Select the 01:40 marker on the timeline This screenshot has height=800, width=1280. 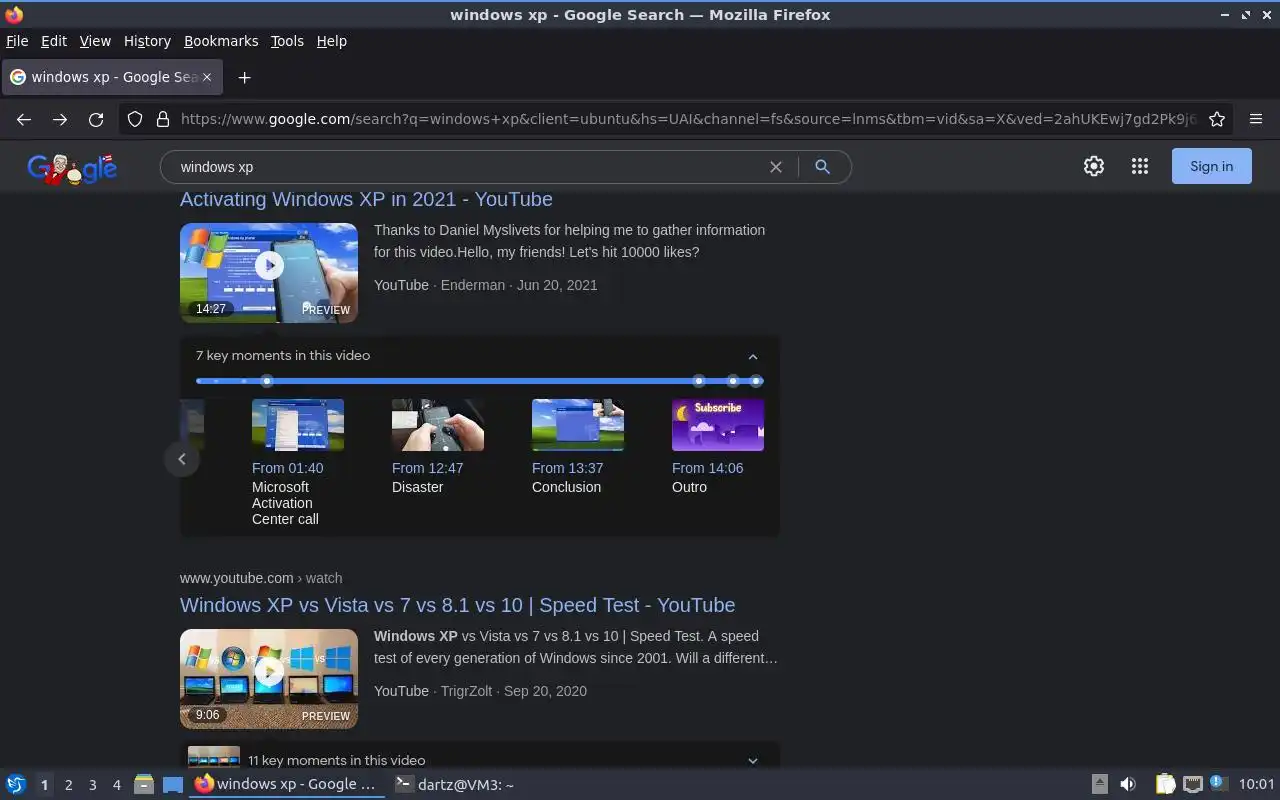point(267,381)
